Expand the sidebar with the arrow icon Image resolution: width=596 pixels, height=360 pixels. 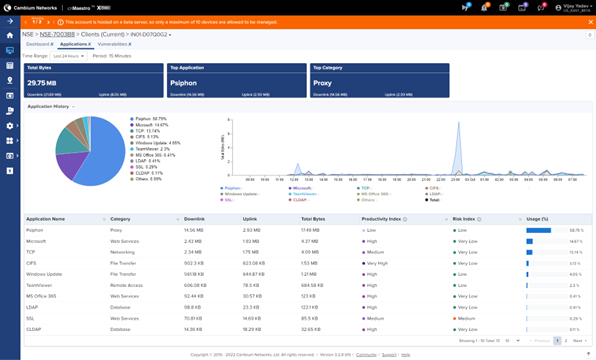10,21
